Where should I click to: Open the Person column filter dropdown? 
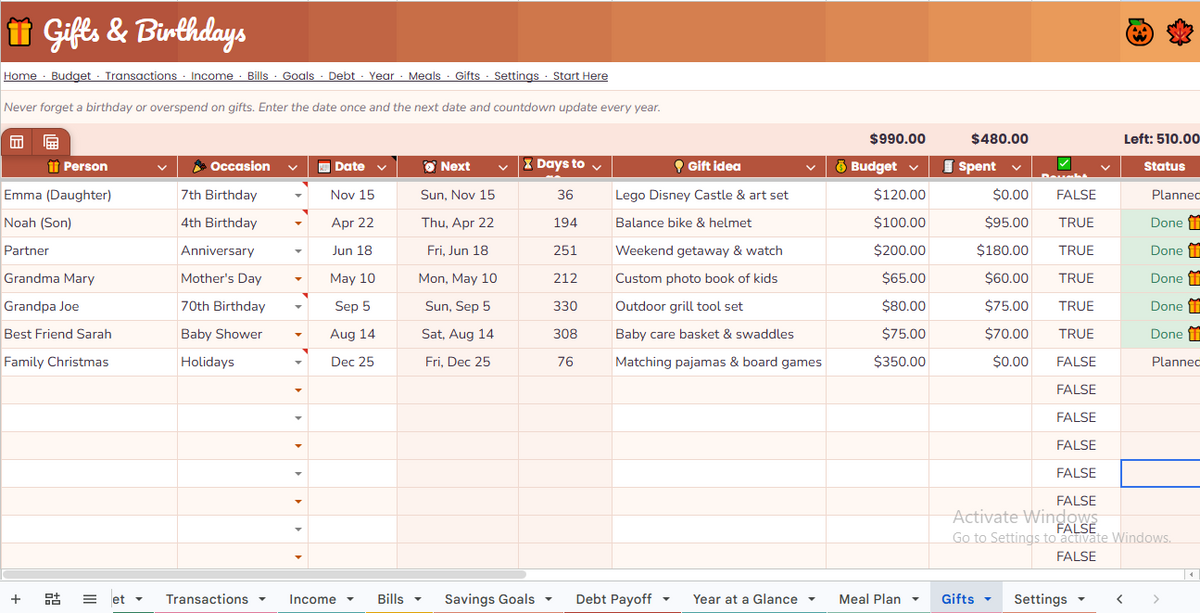pos(162,167)
